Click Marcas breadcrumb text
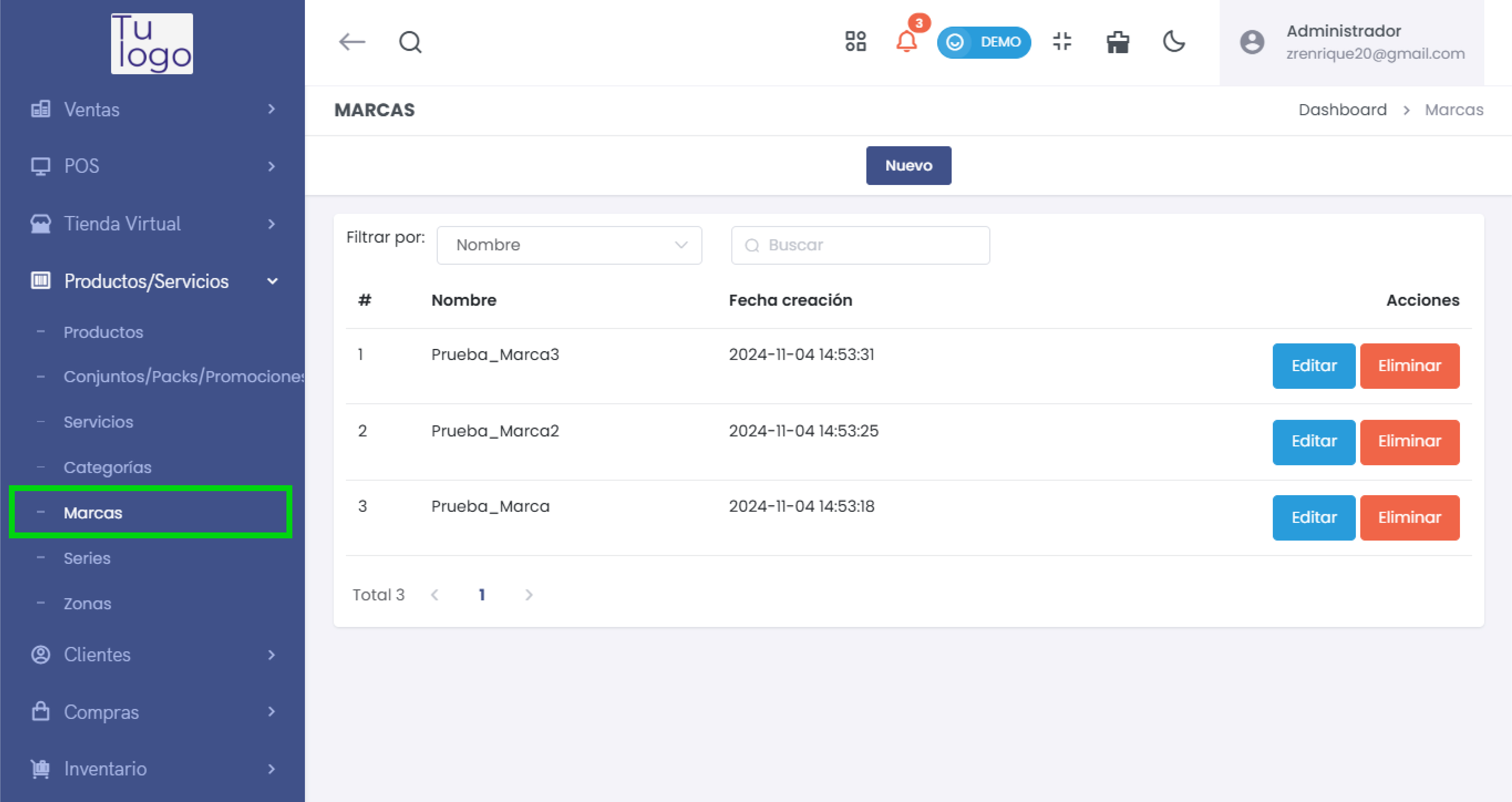 point(1454,110)
